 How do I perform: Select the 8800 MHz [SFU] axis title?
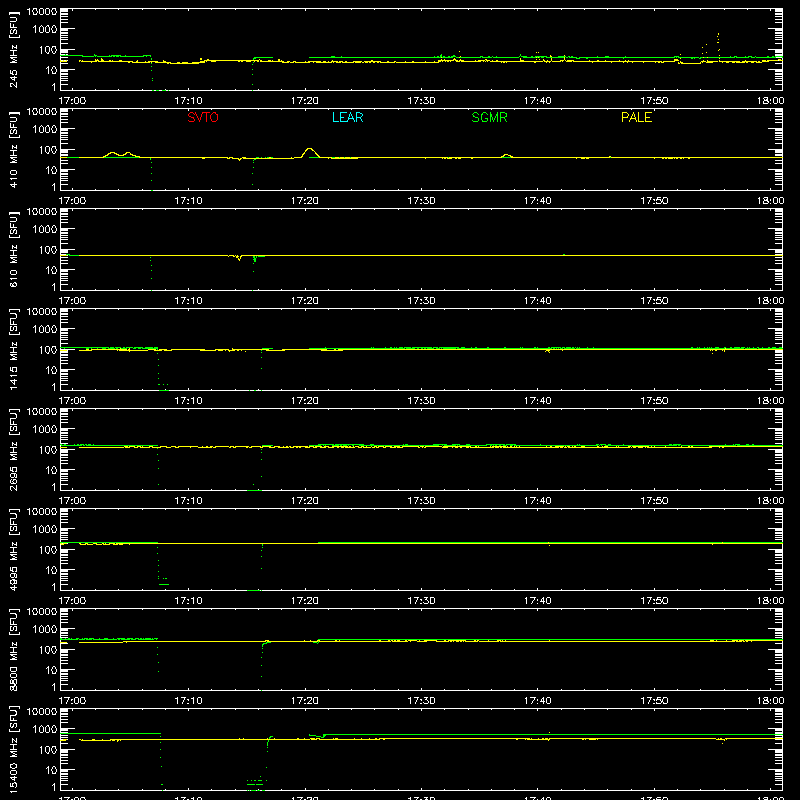[x=13, y=650]
